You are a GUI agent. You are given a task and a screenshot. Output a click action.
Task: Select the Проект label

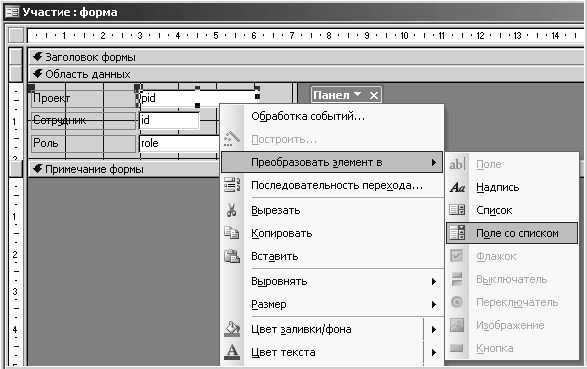pos(83,98)
